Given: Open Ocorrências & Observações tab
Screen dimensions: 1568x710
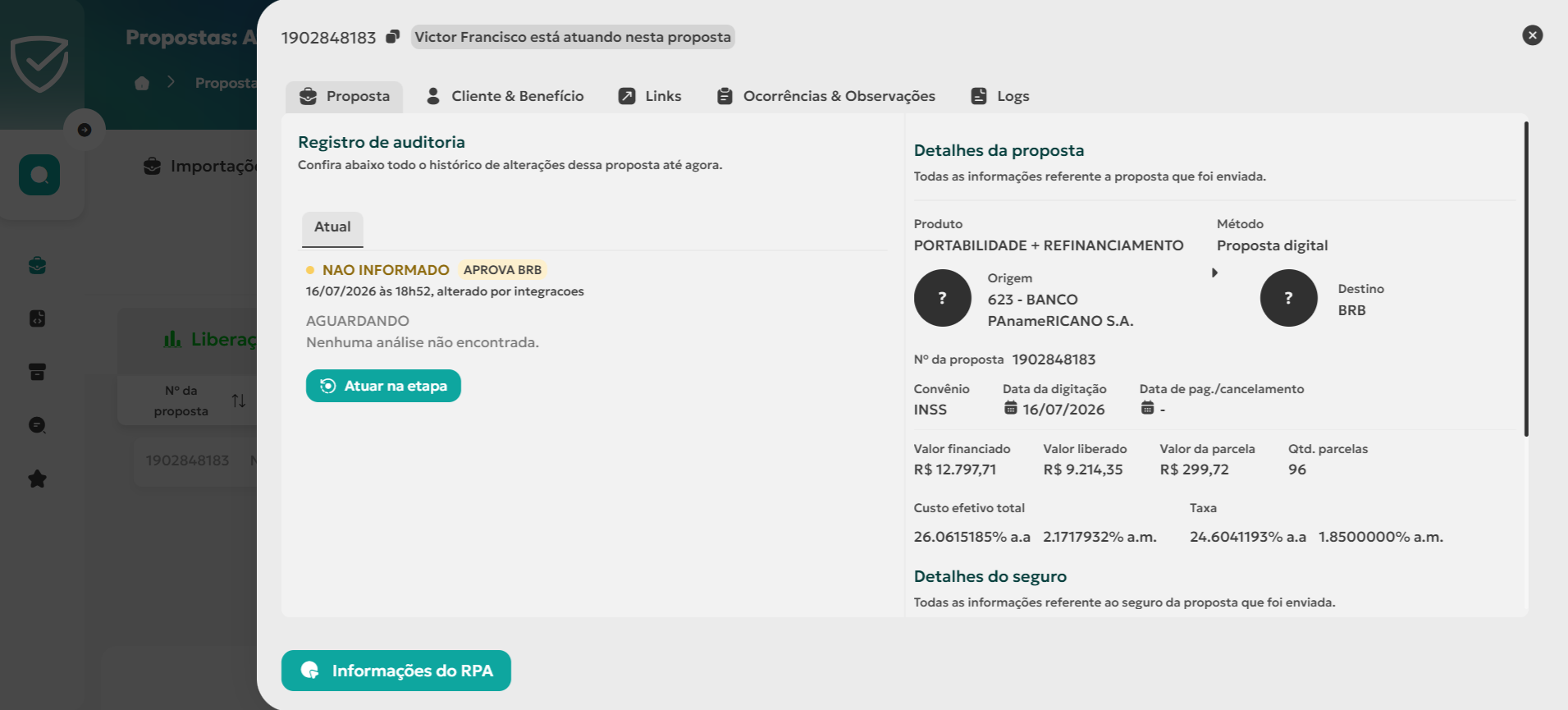Looking at the screenshot, I should [825, 96].
